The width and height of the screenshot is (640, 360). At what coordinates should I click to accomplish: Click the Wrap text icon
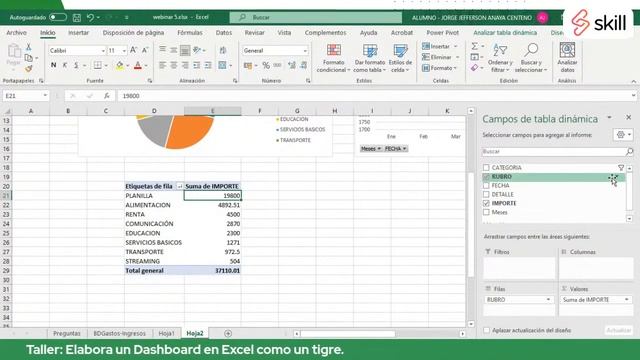point(223,50)
